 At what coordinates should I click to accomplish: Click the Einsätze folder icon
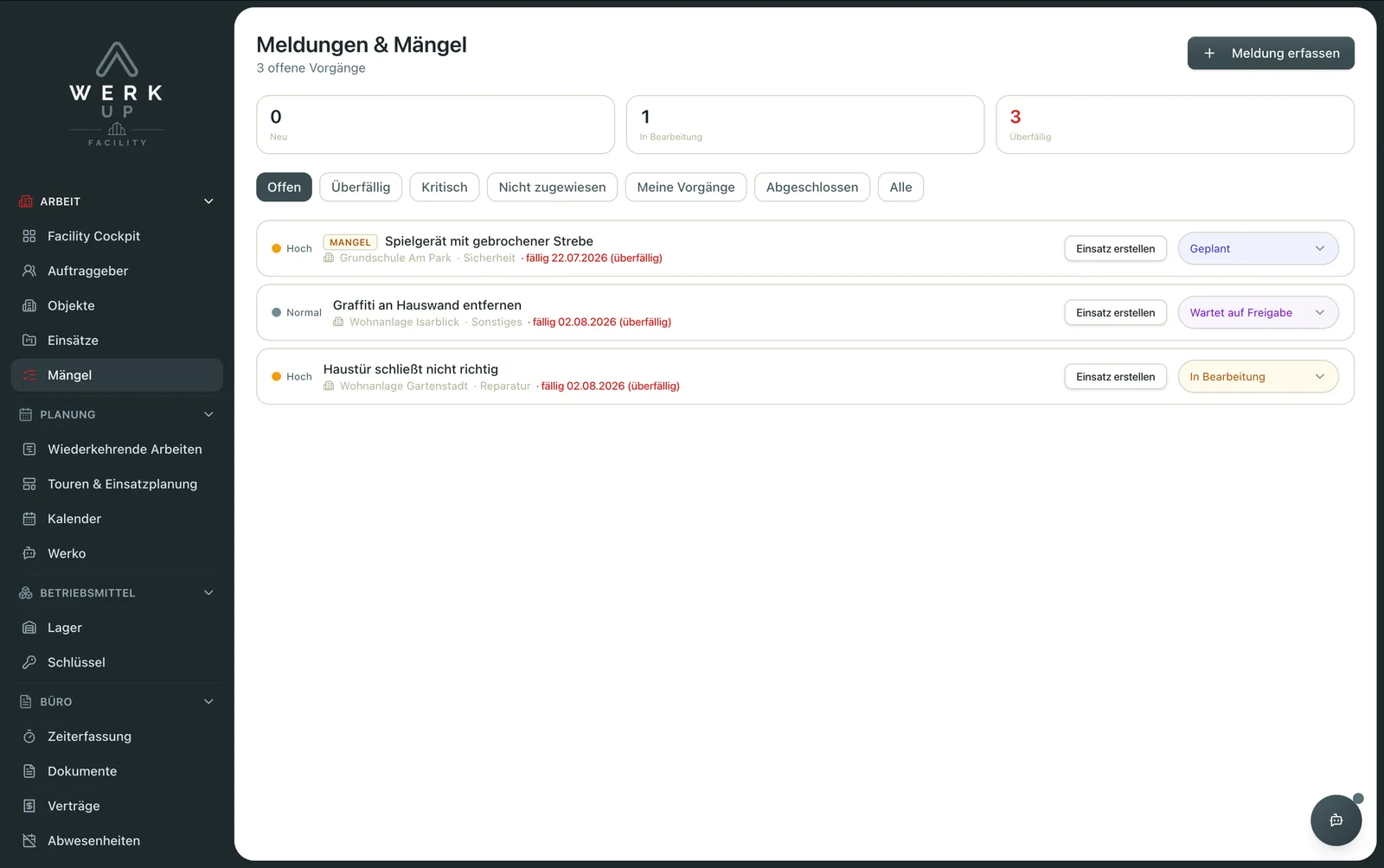pyautogui.click(x=29, y=340)
